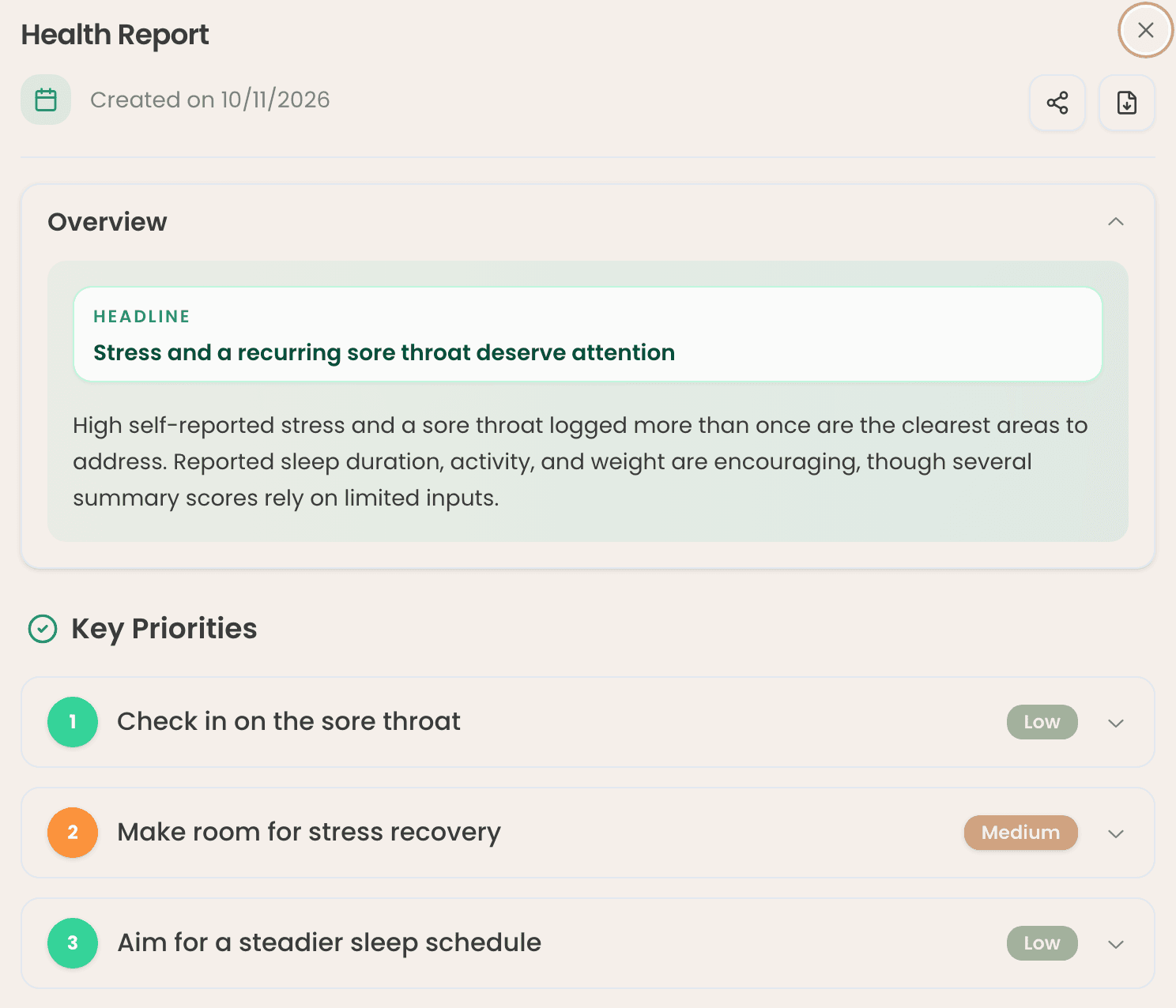Click the Low tag on sore throat

(x=1042, y=722)
